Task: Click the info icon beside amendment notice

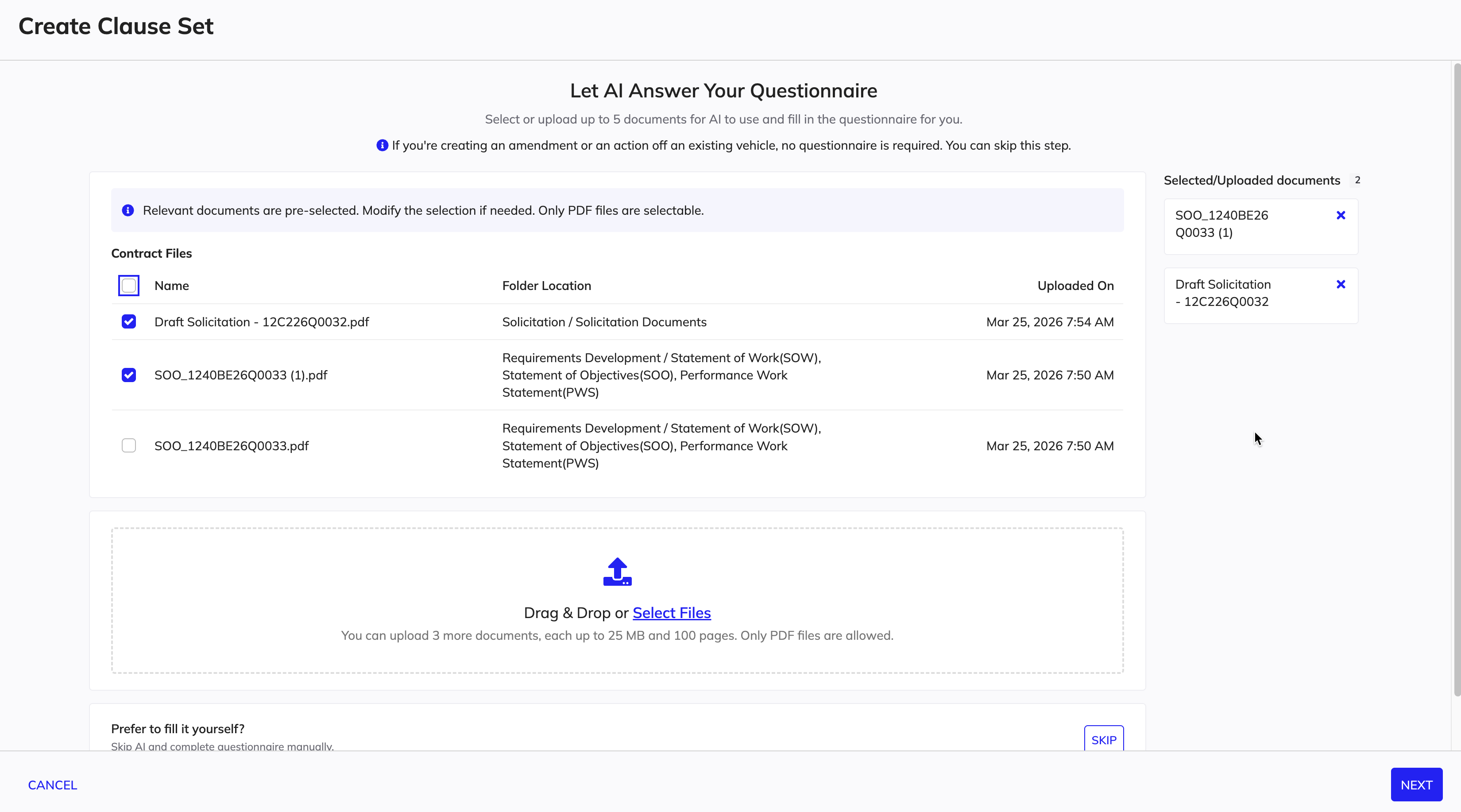Action: [382, 145]
